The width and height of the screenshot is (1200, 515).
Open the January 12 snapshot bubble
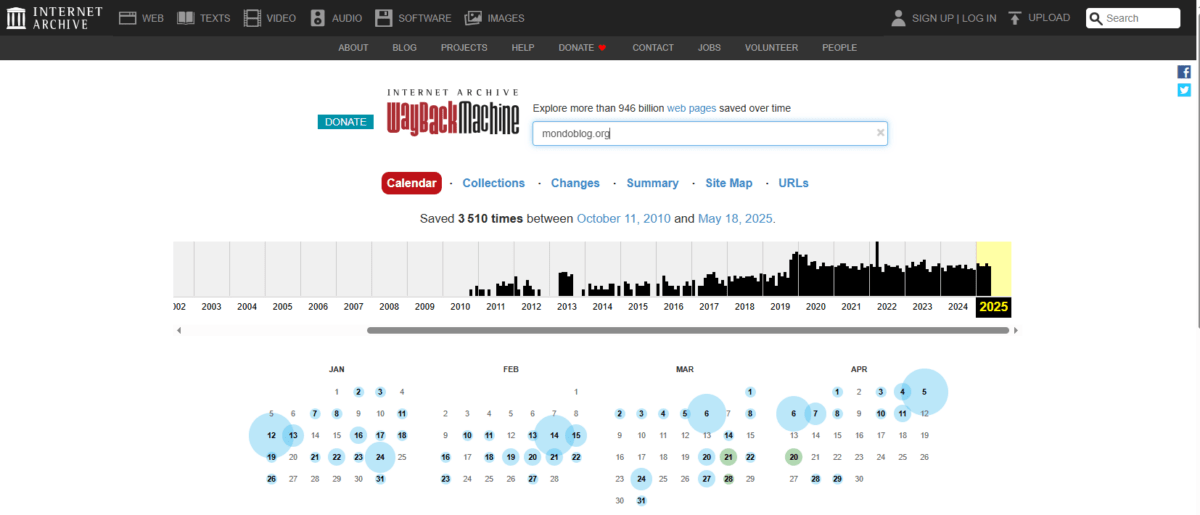pyautogui.click(x=271, y=435)
